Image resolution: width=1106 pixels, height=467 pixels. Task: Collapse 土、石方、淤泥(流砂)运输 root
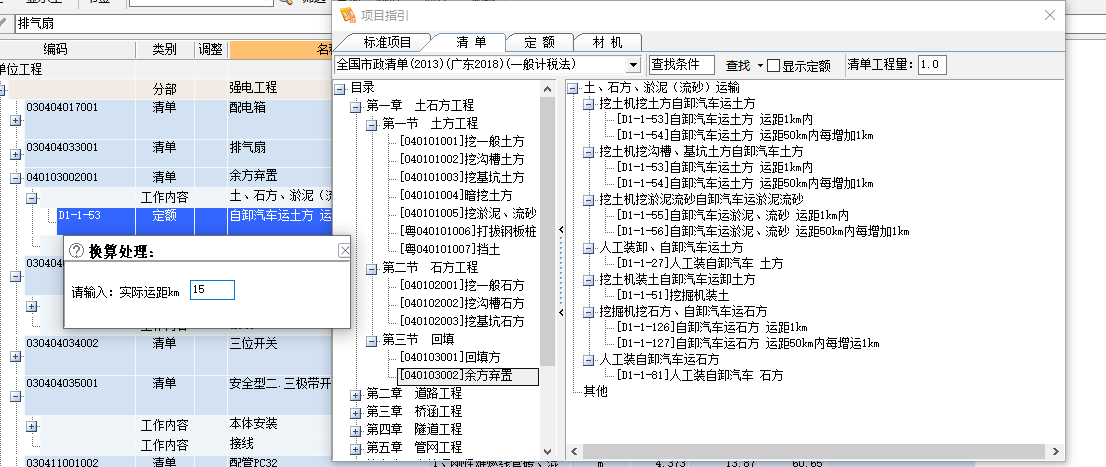(x=572, y=88)
